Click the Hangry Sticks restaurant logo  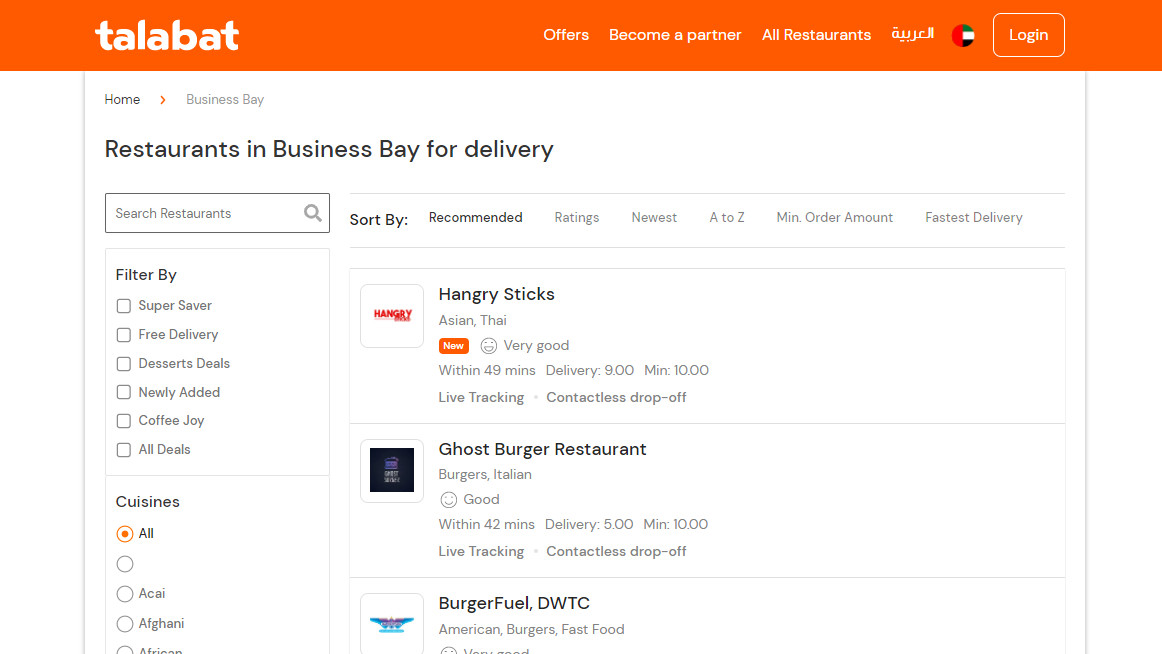click(x=391, y=315)
